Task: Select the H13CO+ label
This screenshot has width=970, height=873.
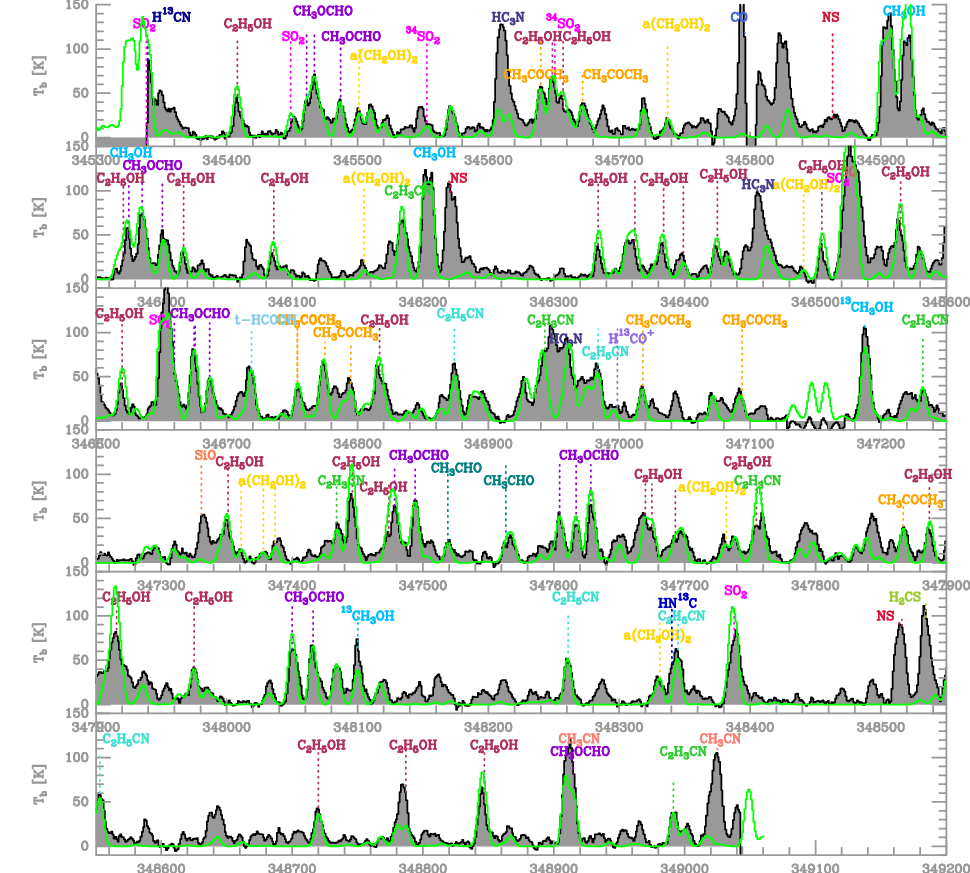Action: click(631, 337)
